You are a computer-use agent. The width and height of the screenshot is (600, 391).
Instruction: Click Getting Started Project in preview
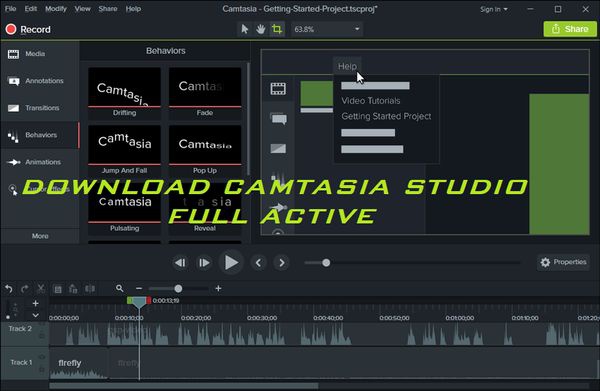click(x=386, y=116)
